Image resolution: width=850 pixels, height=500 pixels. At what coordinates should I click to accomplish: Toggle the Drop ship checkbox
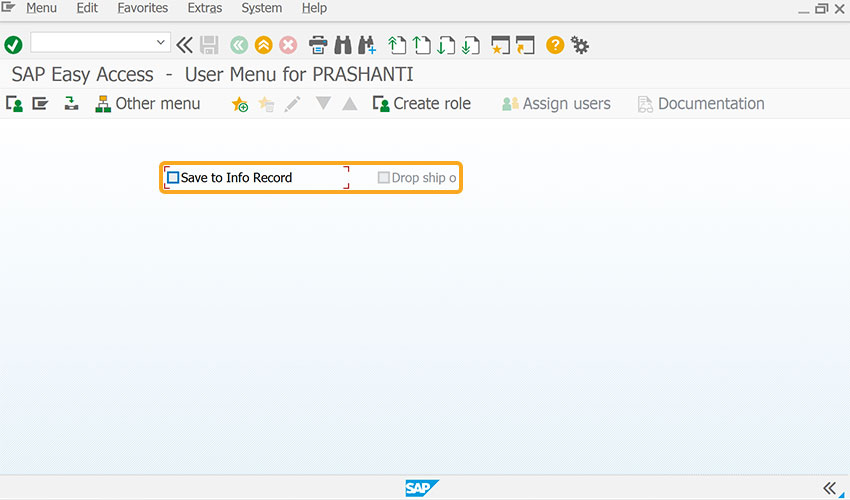pyautogui.click(x=383, y=177)
